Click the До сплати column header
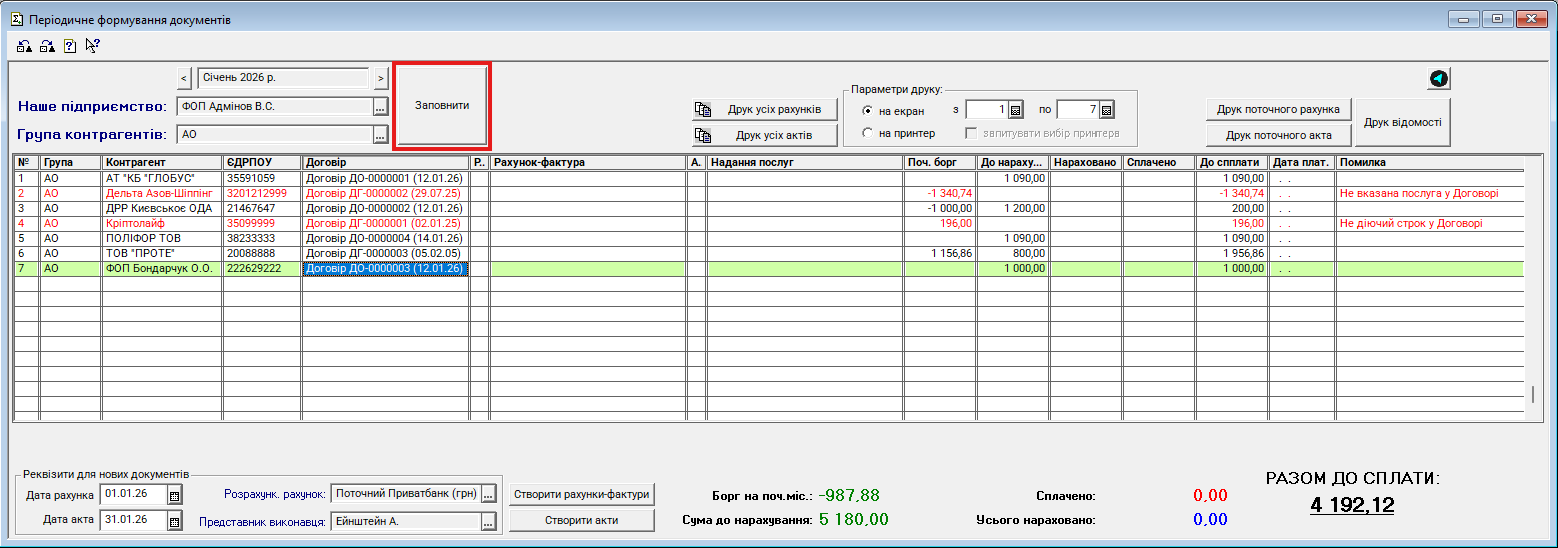 [1231, 162]
